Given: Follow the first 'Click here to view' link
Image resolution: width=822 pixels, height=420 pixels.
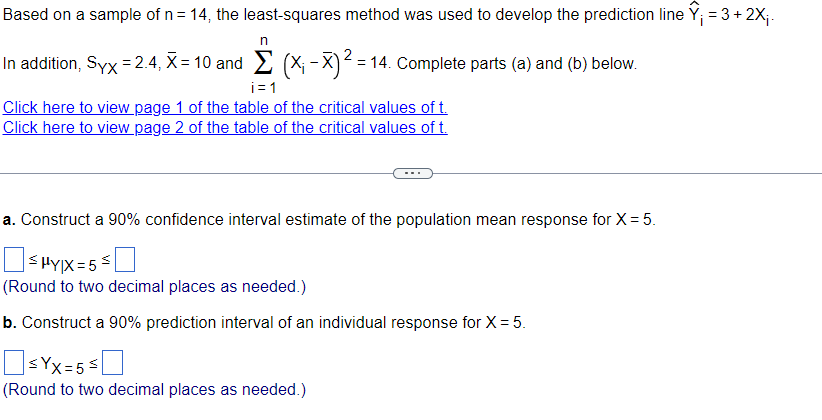Looking at the screenshot, I should (225, 107).
